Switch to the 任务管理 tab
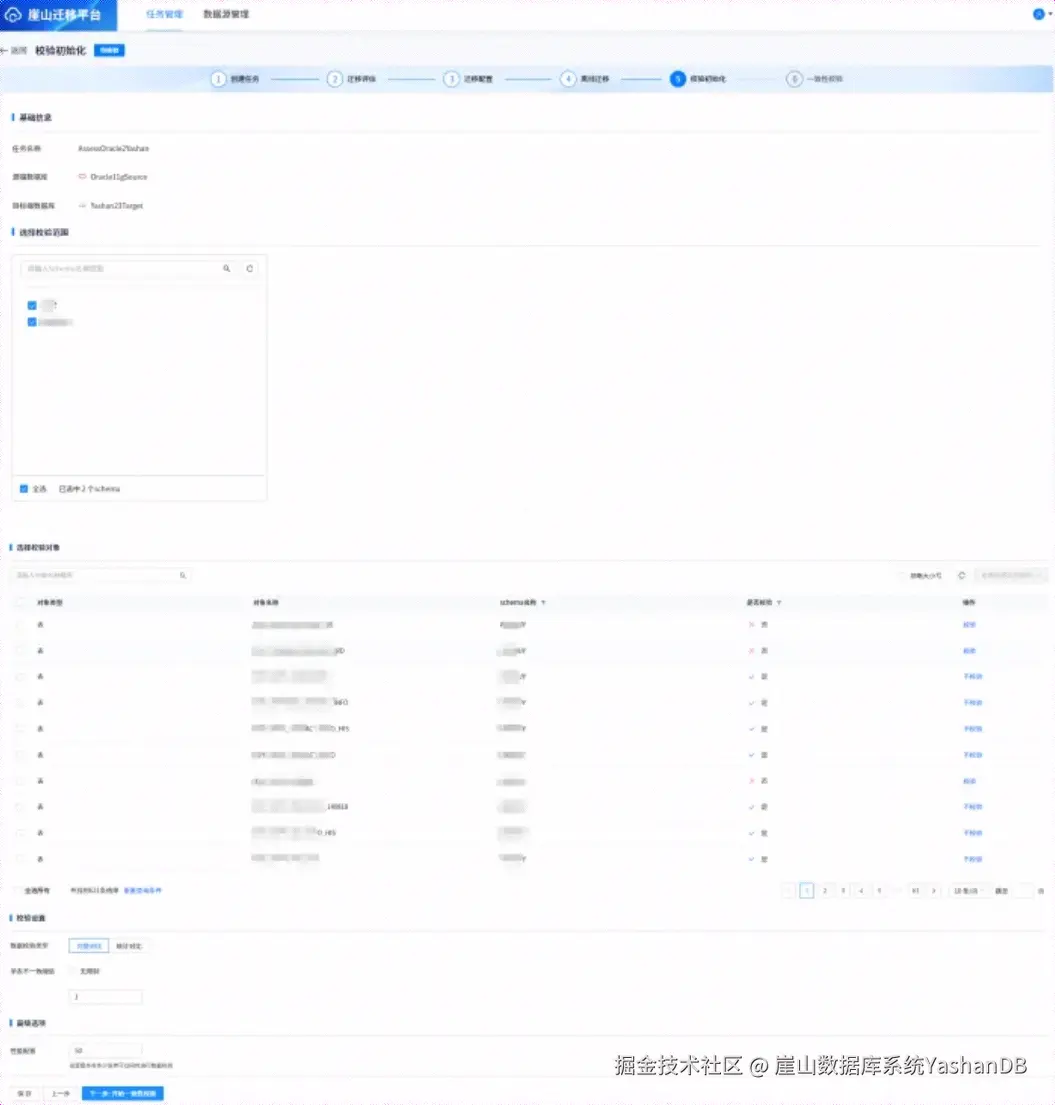 tap(164, 14)
